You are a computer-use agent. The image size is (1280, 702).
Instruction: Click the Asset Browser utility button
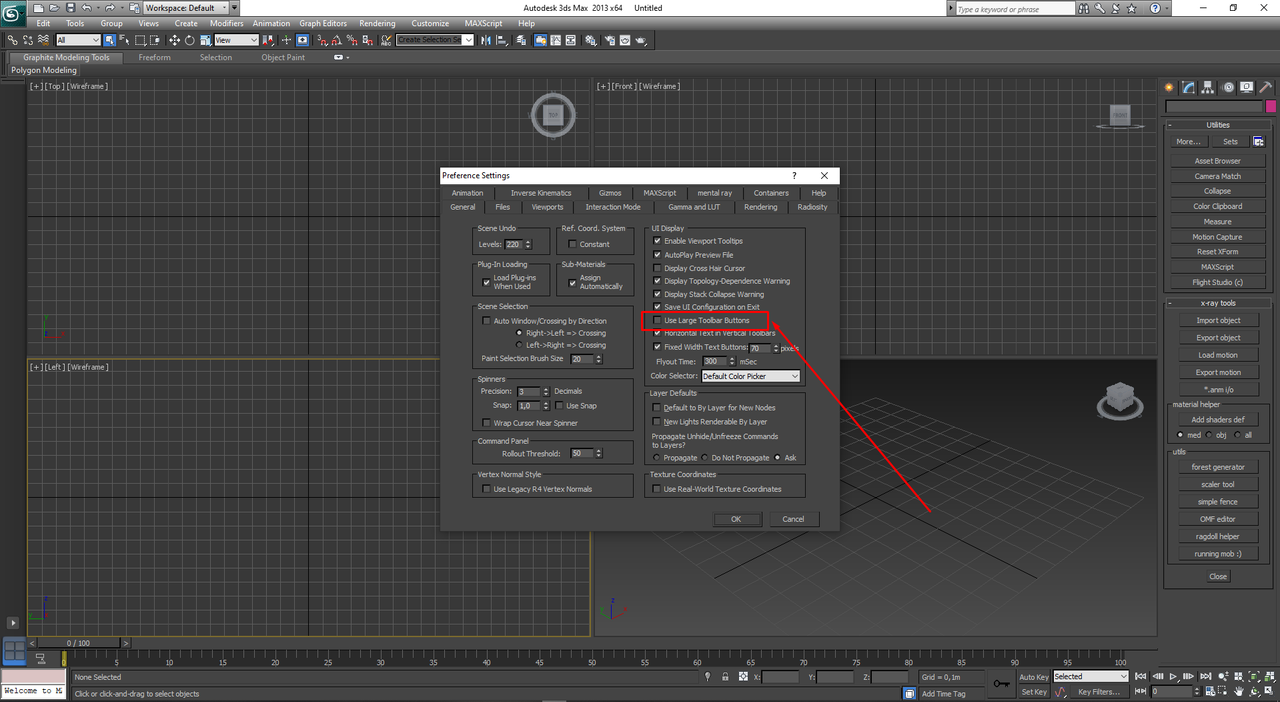coord(1217,161)
